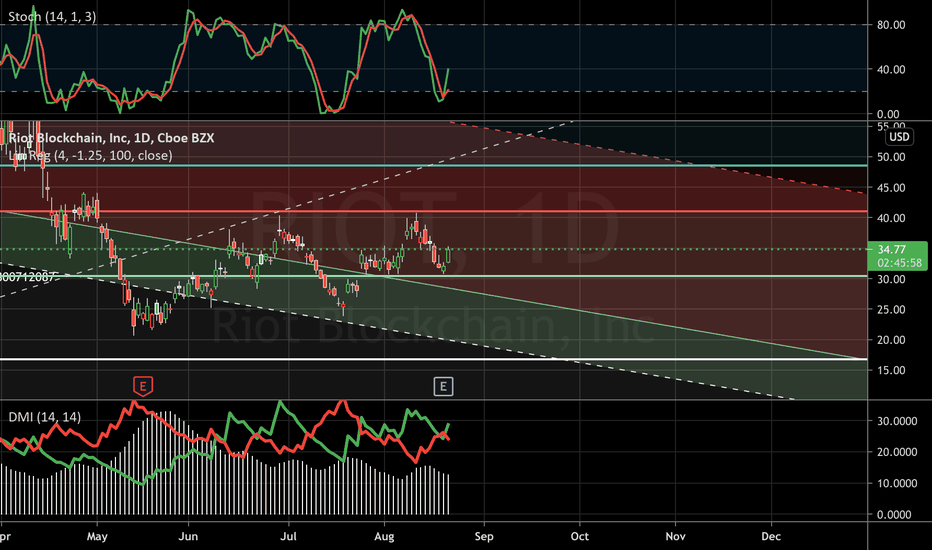The width and height of the screenshot is (932, 550).
Task: Select the light green horizontal line near 30.50
Action: (x=433, y=276)
